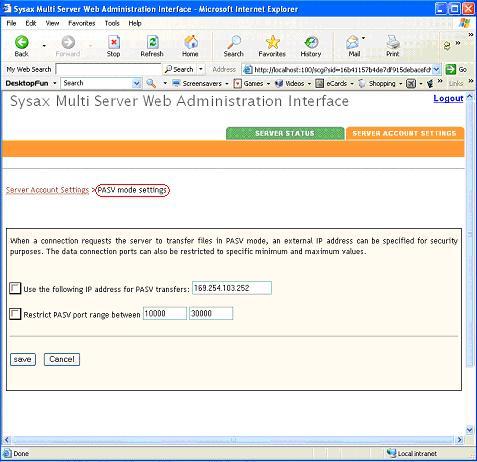
Task: Expand the Videos dropdown arrow
Action: click(309, 83)
